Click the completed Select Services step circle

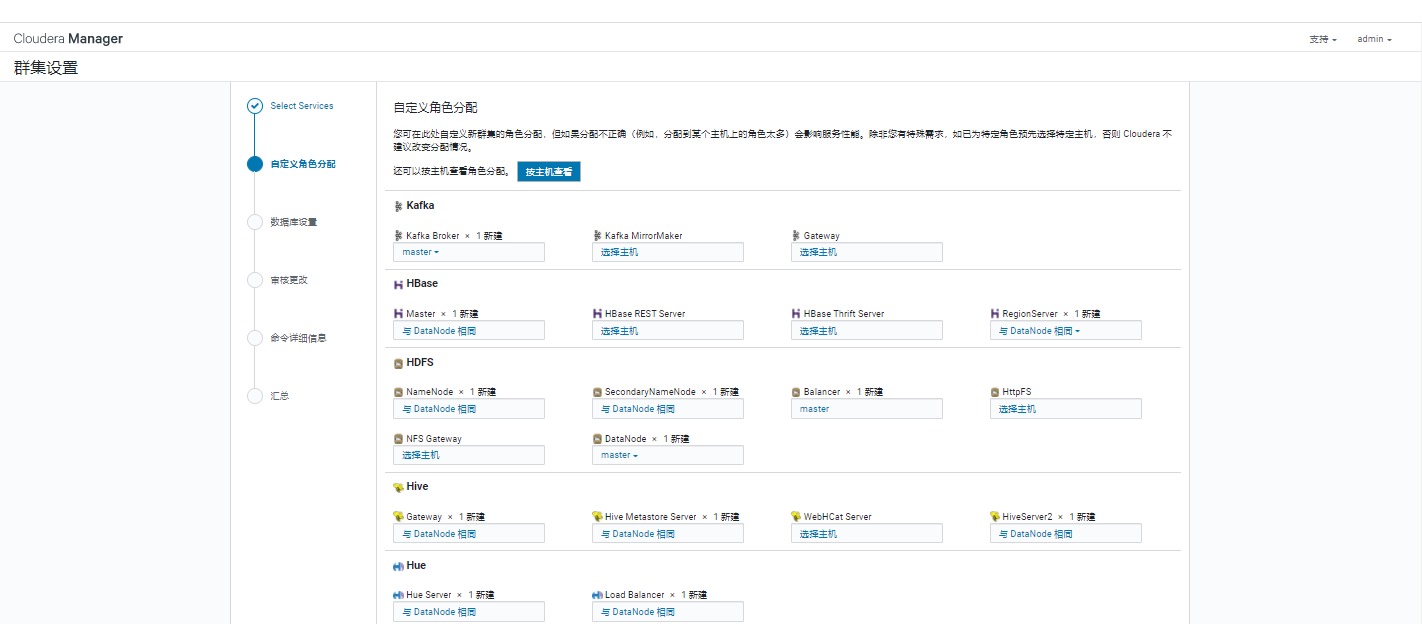point(255,106)
